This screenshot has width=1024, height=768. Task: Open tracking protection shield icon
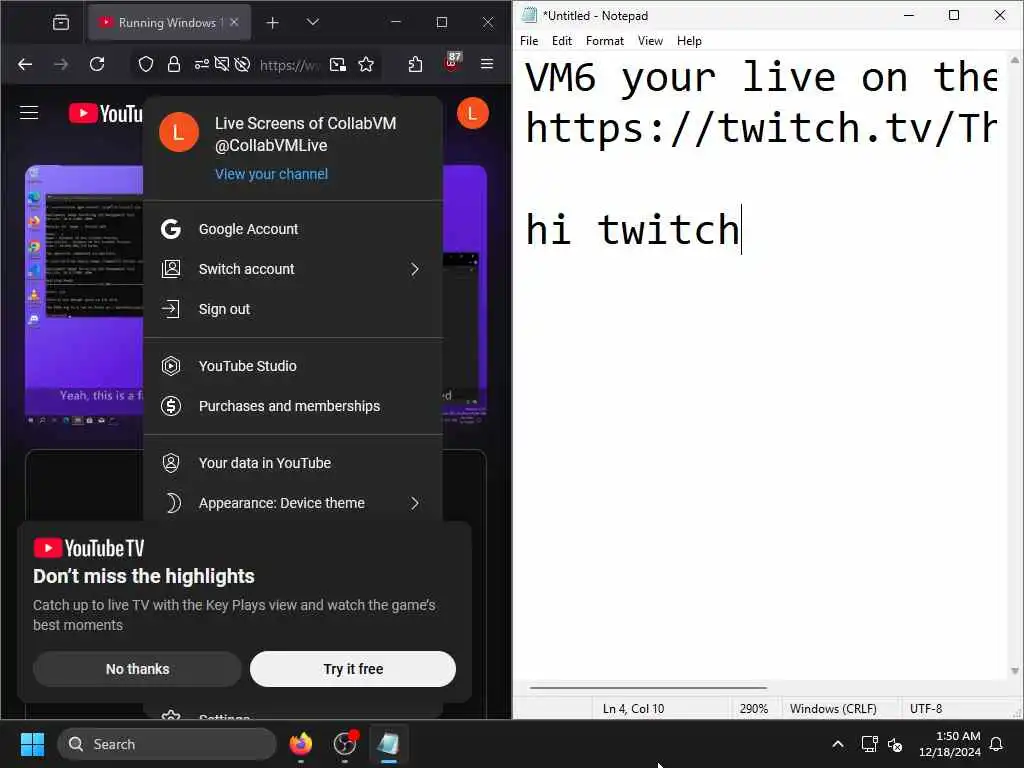click(x=146, y=64)
